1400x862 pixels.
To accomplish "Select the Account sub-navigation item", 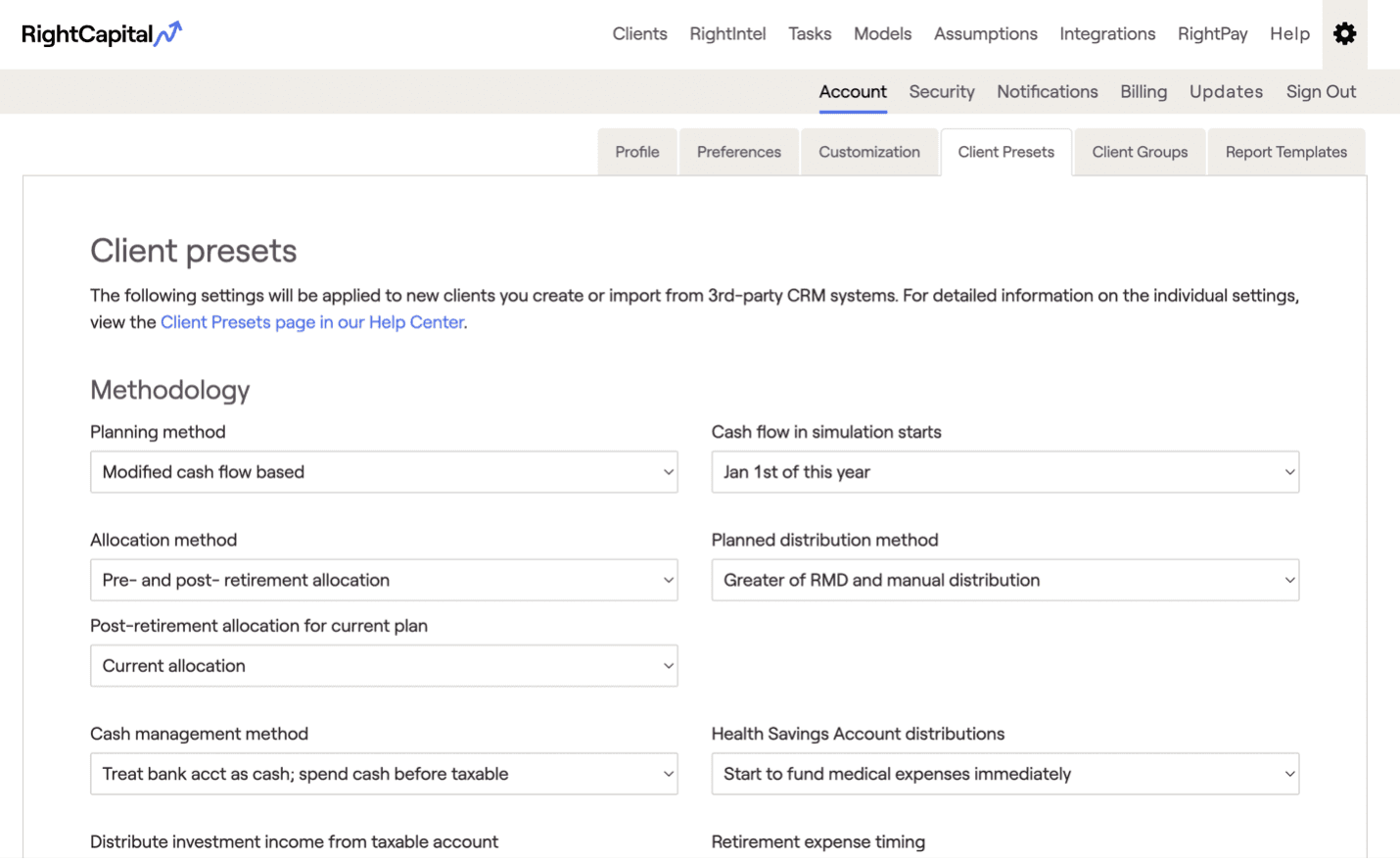I will pos(853,92).
